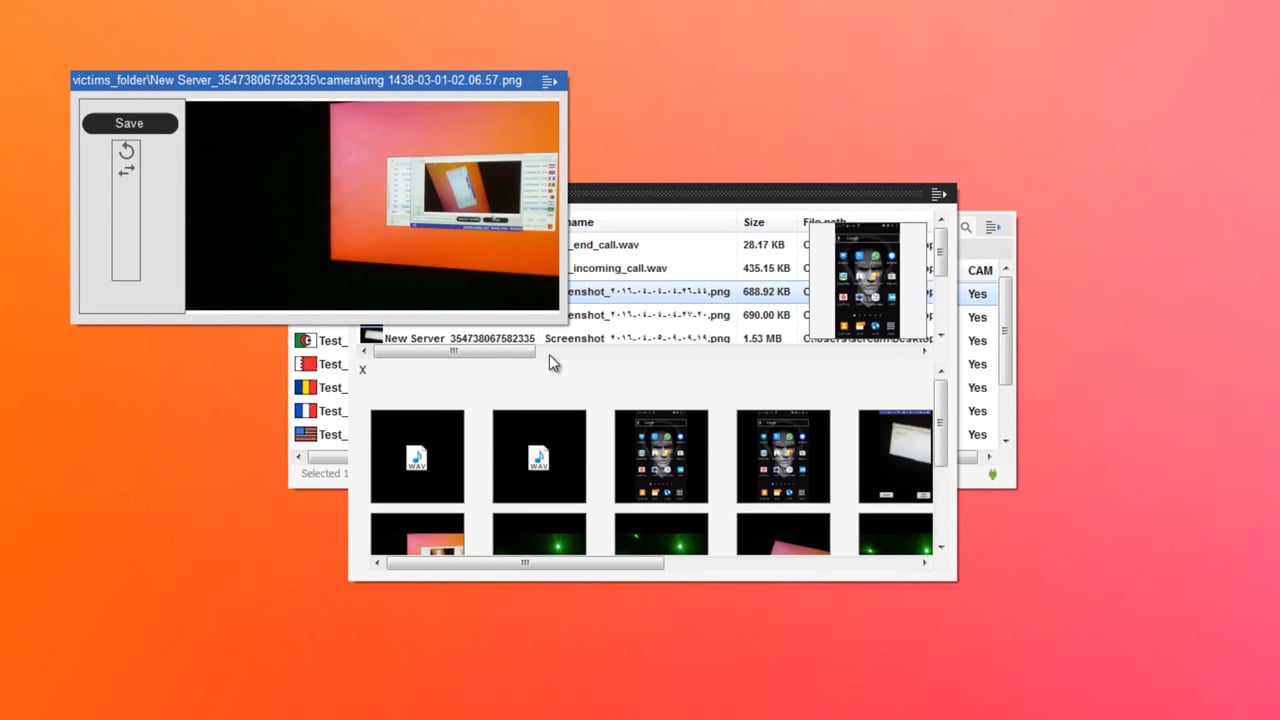Flip the image using the swap arrows icon
Viewport: 1280px width, 720px height.
[126, 171]
